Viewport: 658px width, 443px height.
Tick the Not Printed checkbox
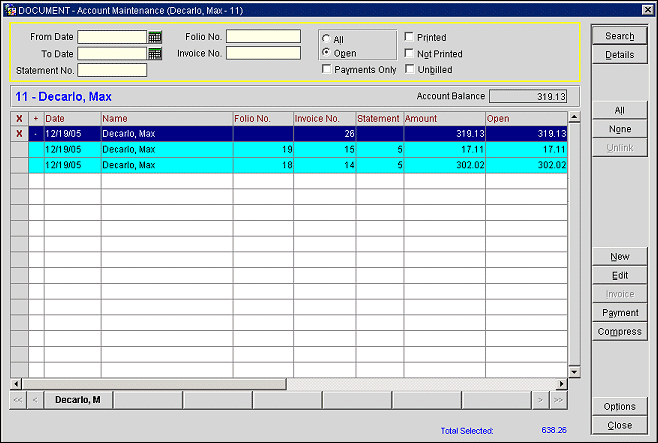point(409,54)
